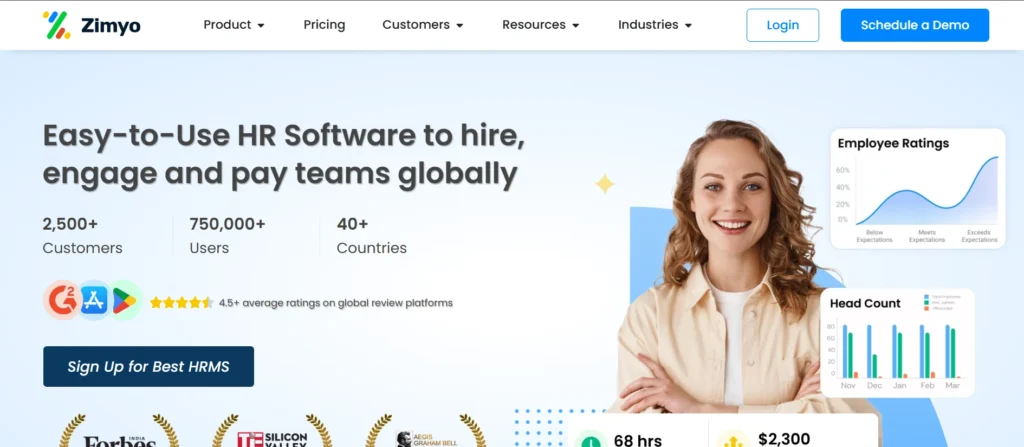Click the Aegis Graham Bell award badge
1024x447 pixels.
click(x=425, y=434)
